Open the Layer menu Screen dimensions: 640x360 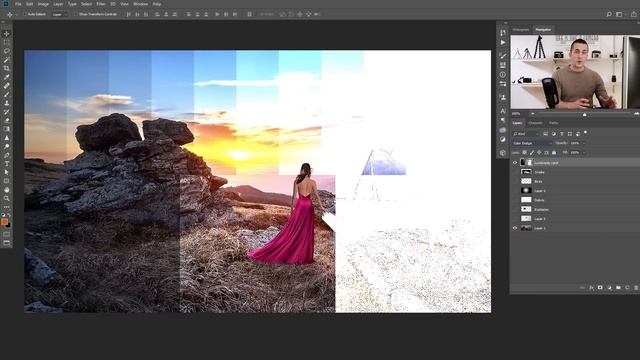pyautogui.click(x=58, y=4)
